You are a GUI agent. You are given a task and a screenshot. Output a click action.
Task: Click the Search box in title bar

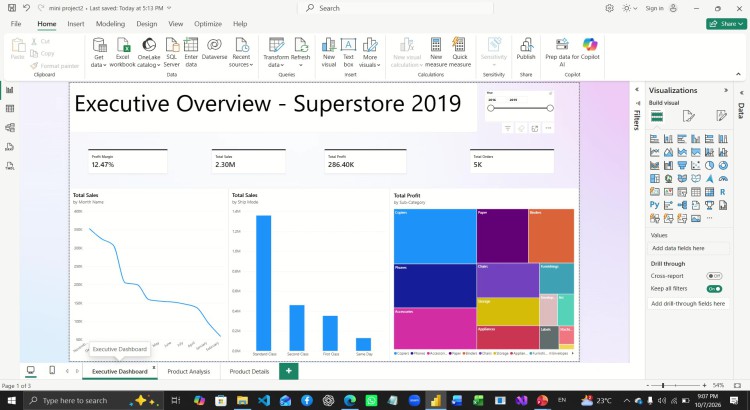[x=395, y=8]
